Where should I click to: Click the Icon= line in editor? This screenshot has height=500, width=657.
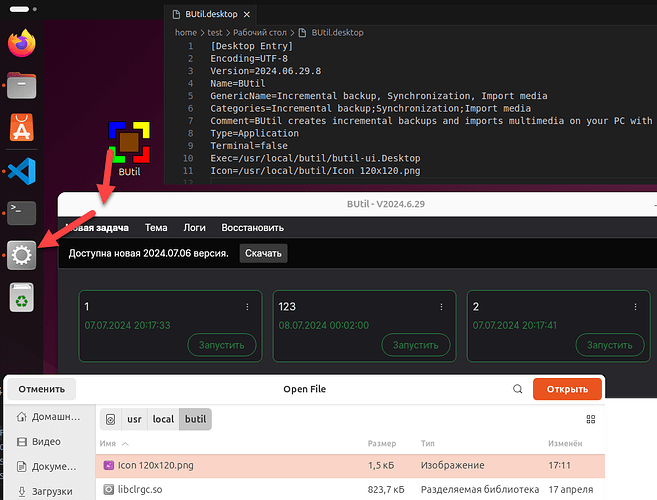point(315,171)
